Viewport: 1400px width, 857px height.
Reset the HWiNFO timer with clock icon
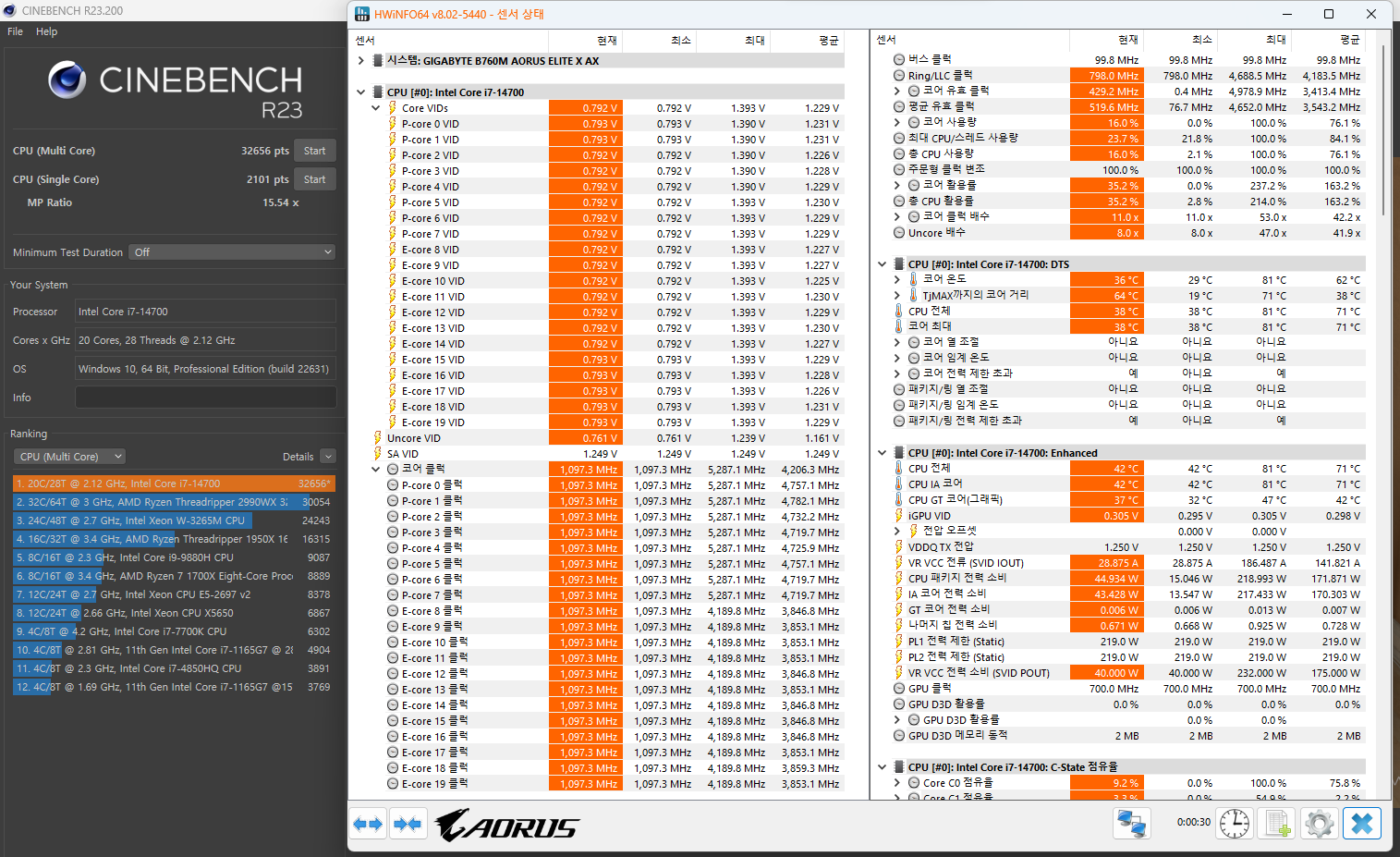pyautogui.click(x=1235, y=823)
